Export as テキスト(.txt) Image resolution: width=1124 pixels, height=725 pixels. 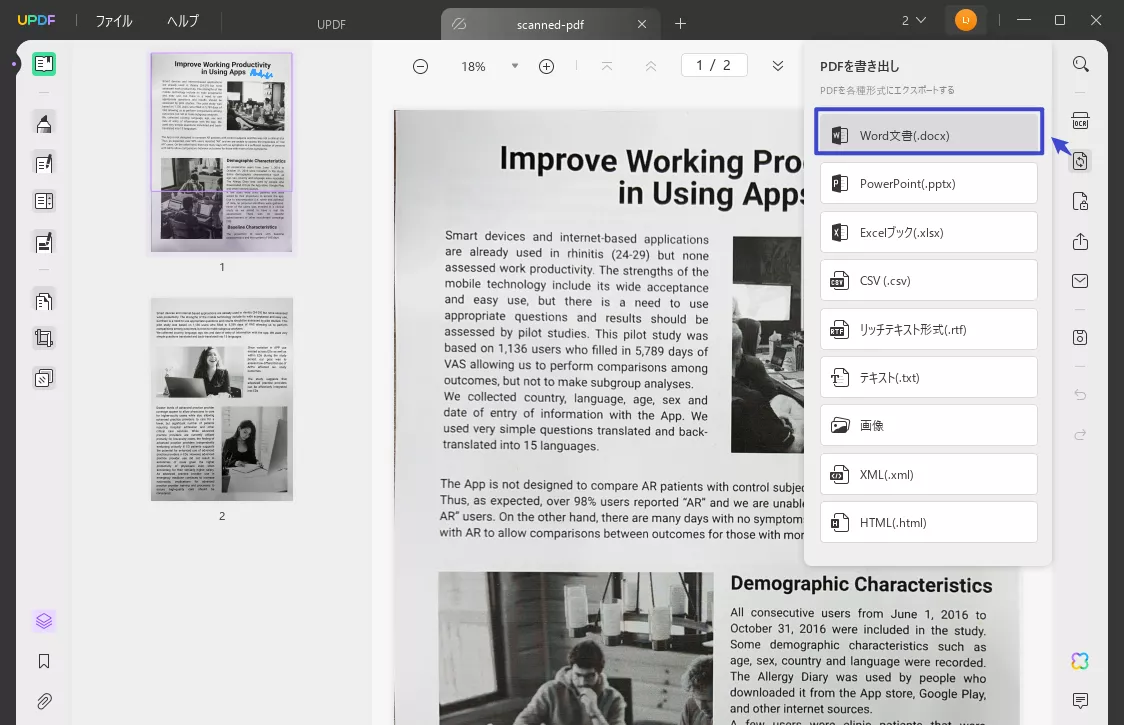click(929, 377)
